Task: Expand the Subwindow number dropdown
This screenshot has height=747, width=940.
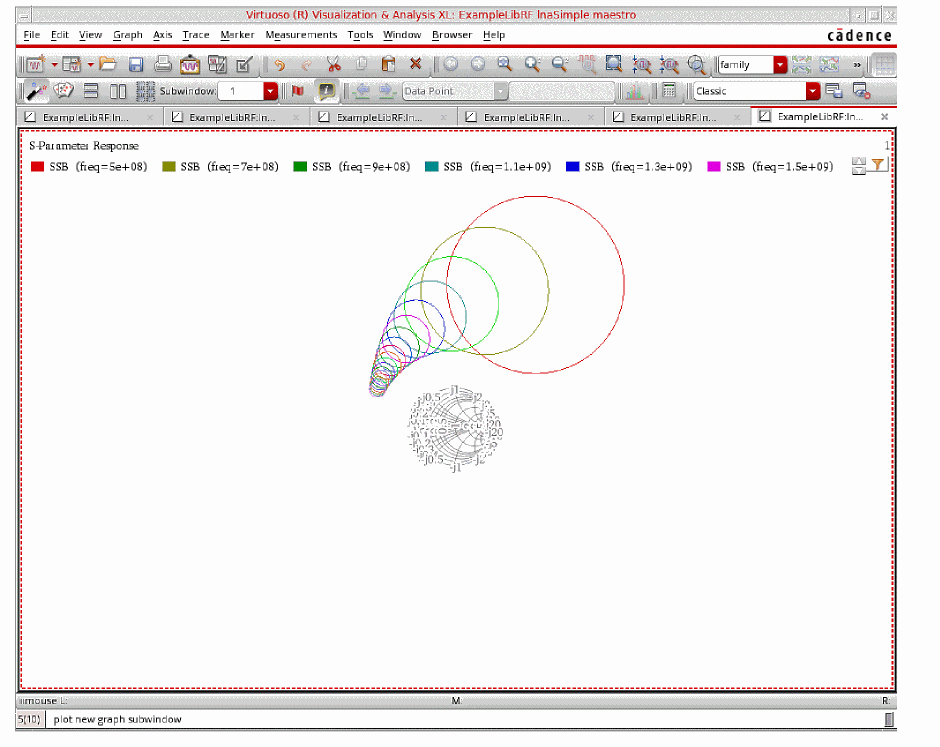Action: coord(270,91)
